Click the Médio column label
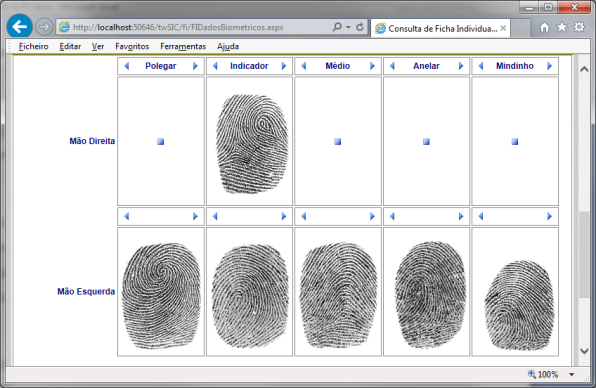Viewport: 596px width, 388px height. coord(338,66)
